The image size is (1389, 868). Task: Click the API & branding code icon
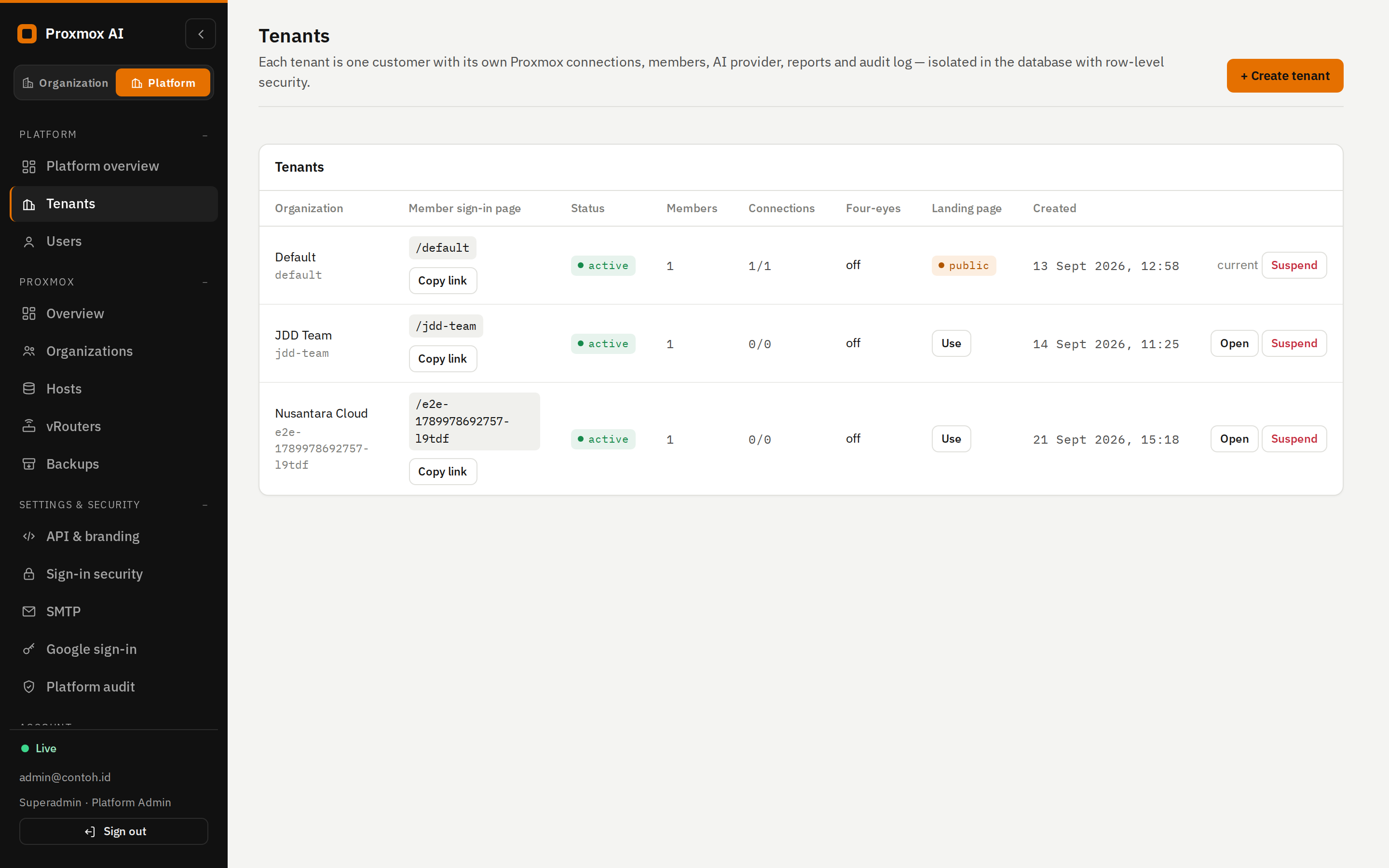[x=29, y=537]
